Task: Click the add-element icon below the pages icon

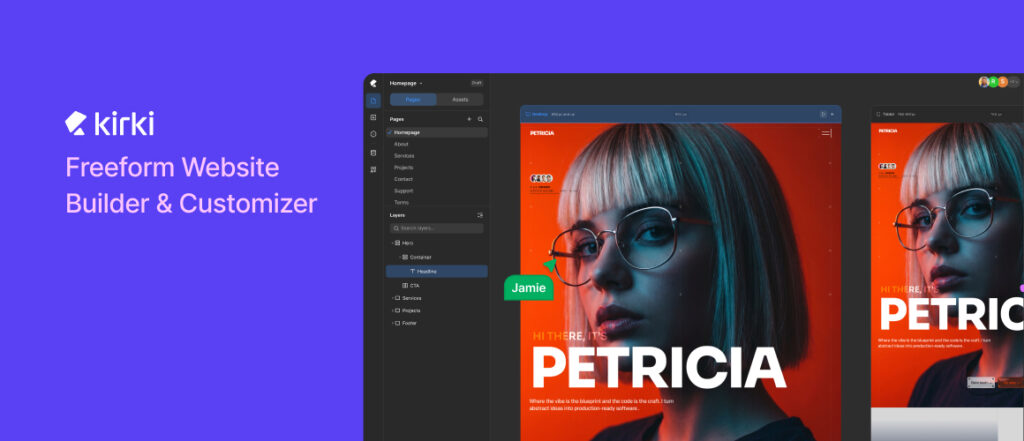Action: 373,118
